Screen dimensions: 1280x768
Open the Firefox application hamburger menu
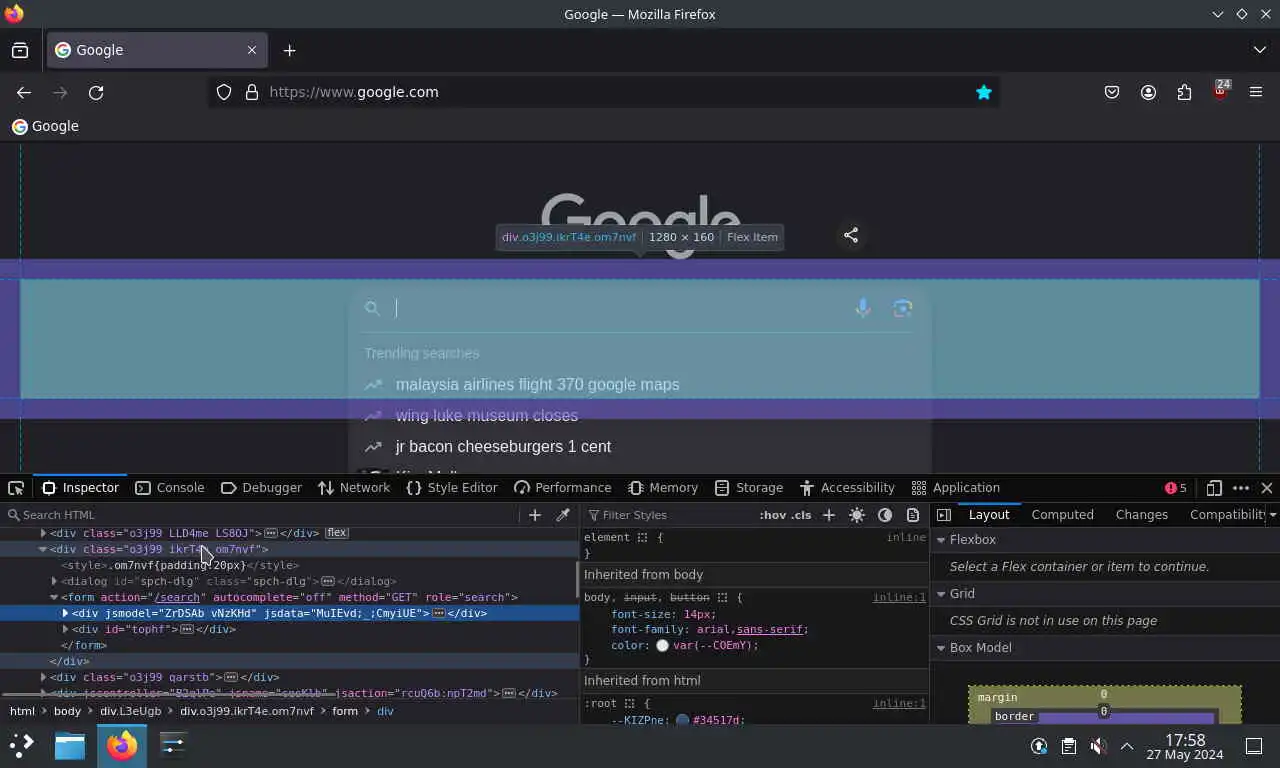[x=1256, y=92]
